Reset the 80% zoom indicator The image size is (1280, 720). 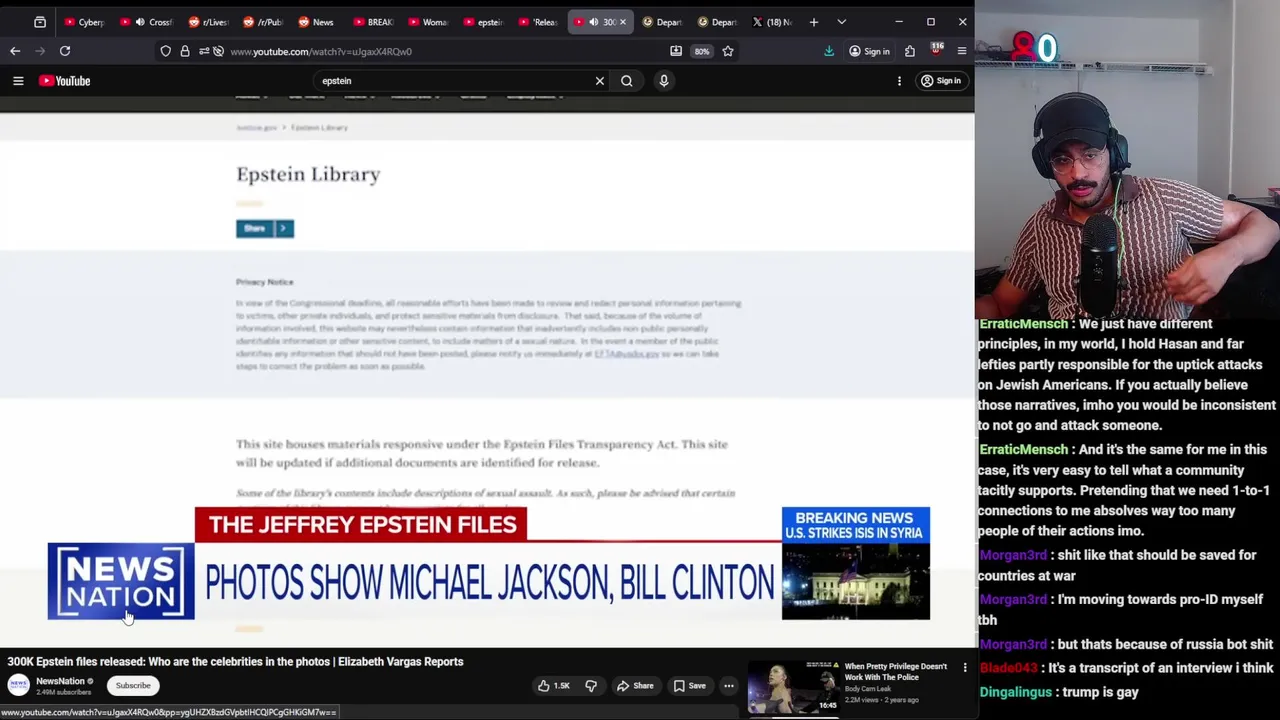pyautogui.click(x=702, y=51)
